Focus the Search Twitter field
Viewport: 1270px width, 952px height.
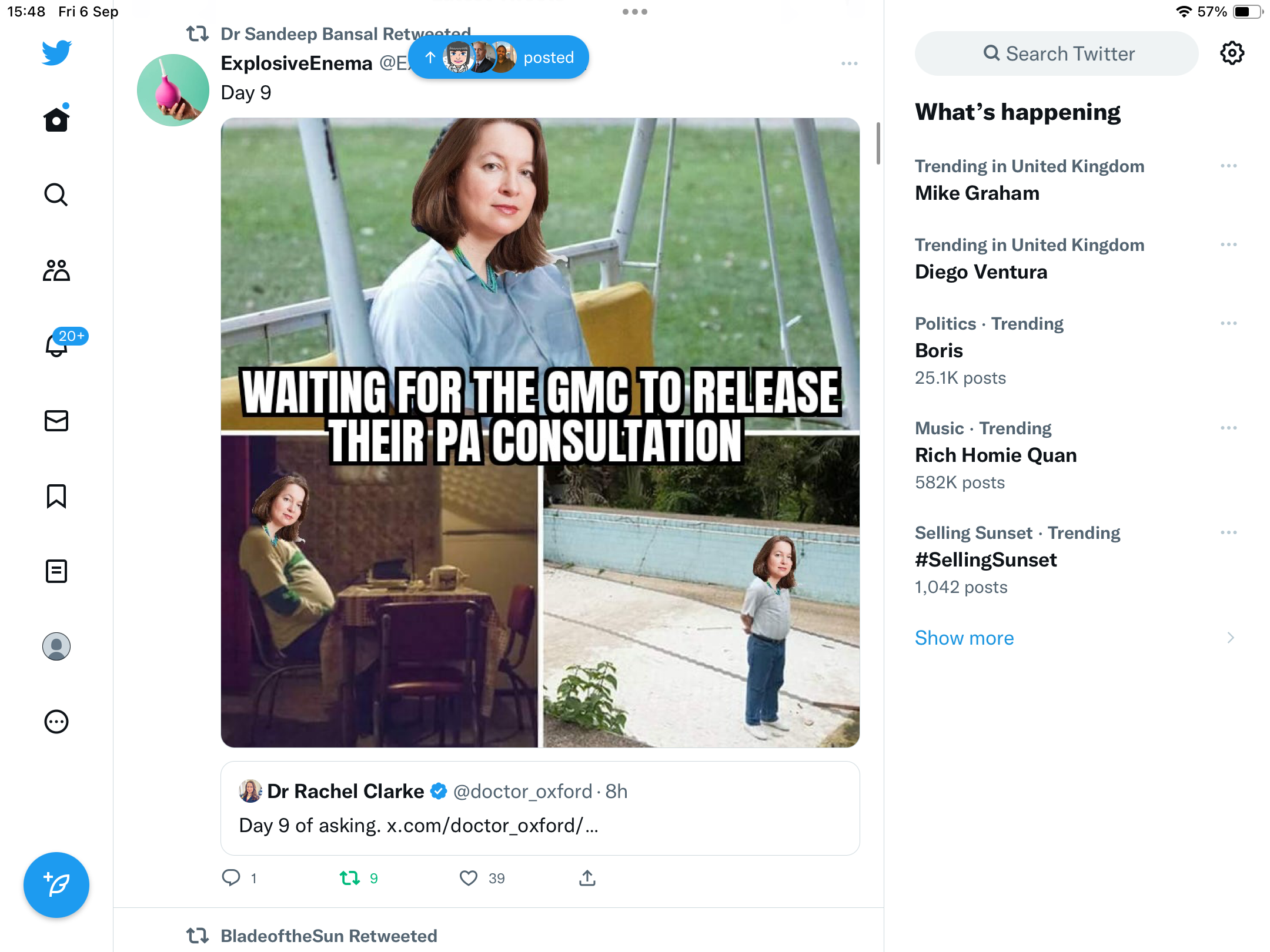coord(1057,53)
